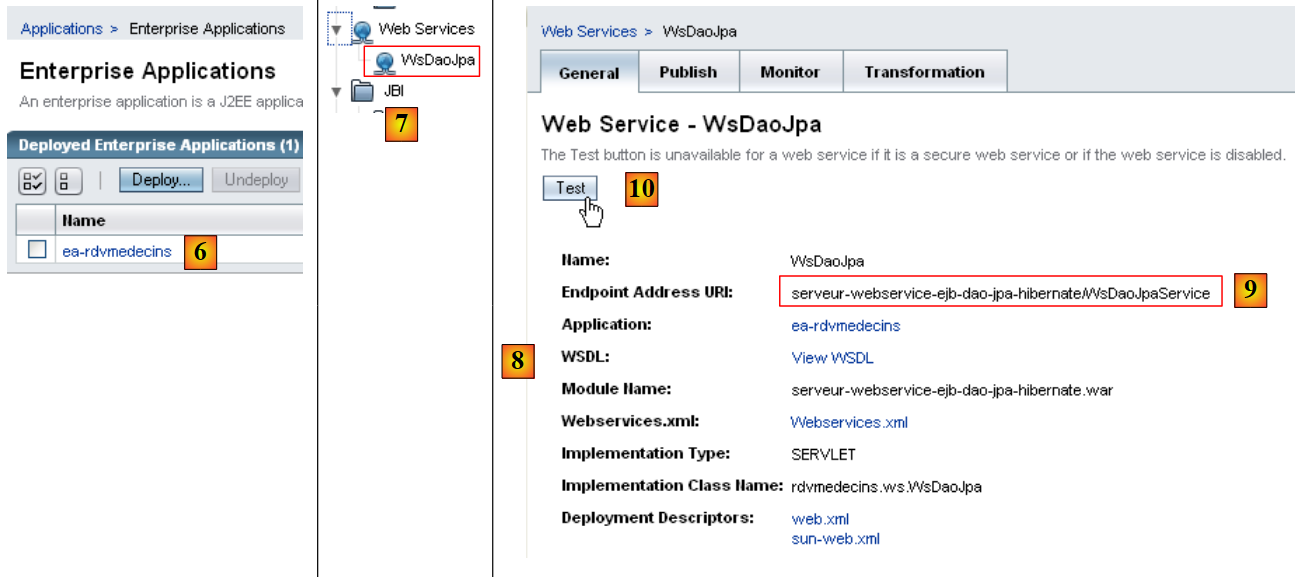Open the web.xml deployment descriptor
The width and height of the screenshot is (1308, 577).
pos(820,519)
